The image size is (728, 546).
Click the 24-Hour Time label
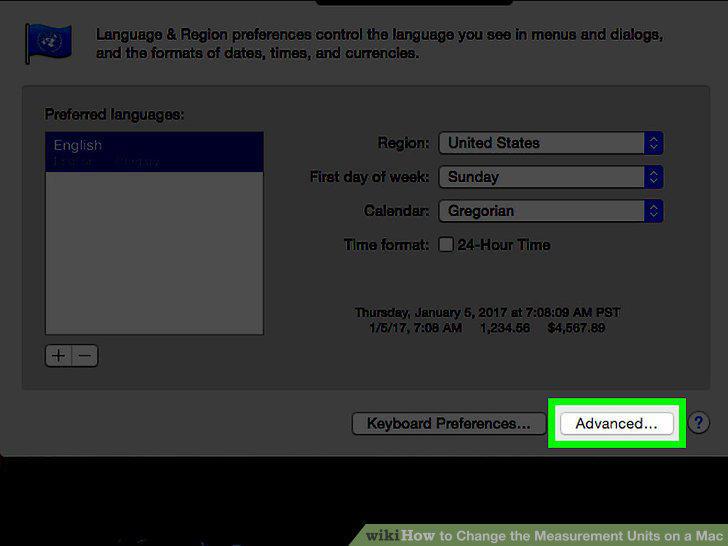(x=504, y=245)
